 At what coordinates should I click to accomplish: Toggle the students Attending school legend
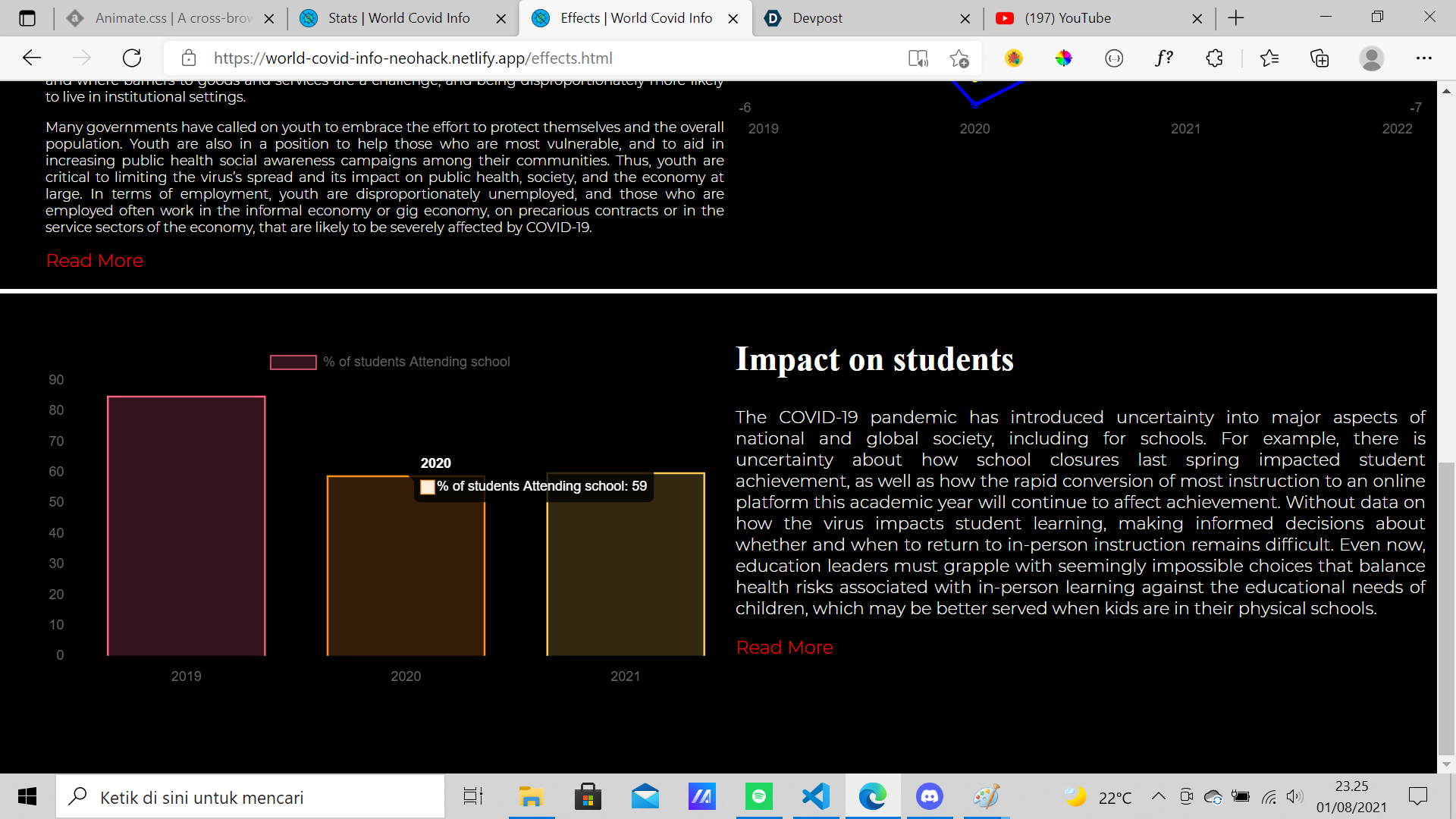(390, 362)
